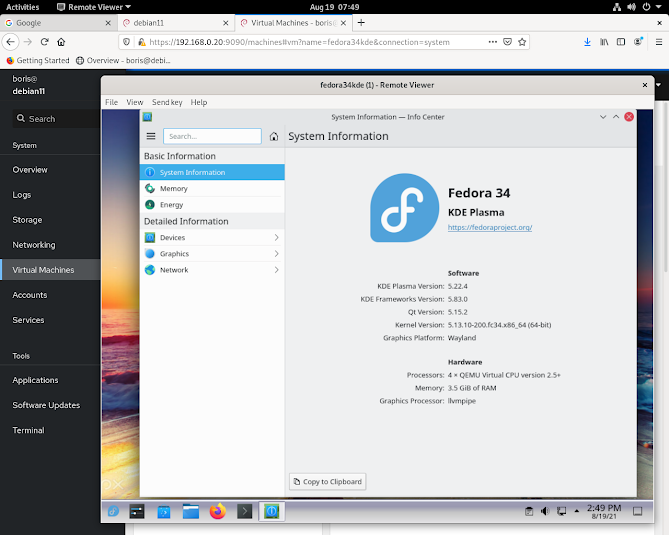Open the Overview bookmark in bookmarks toolbar

click(123, 61)
